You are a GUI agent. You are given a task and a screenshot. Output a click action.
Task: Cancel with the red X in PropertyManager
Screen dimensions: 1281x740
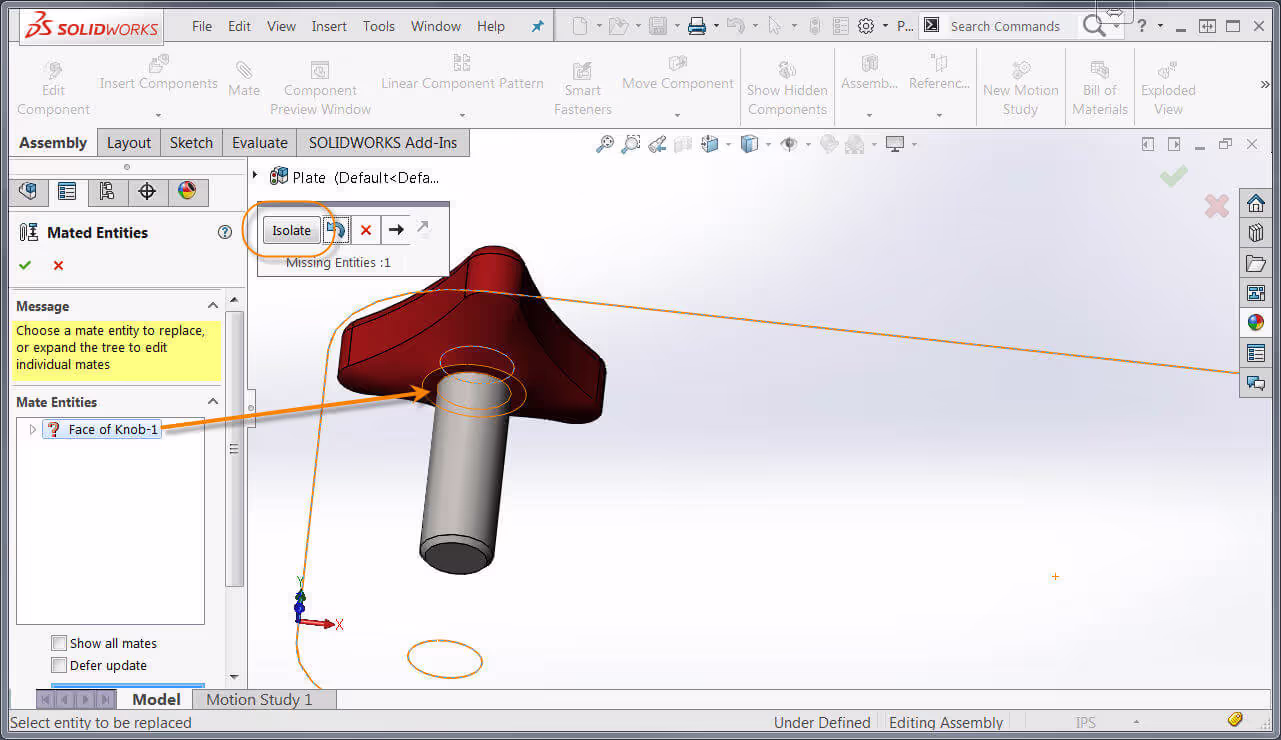coord(58,265)
